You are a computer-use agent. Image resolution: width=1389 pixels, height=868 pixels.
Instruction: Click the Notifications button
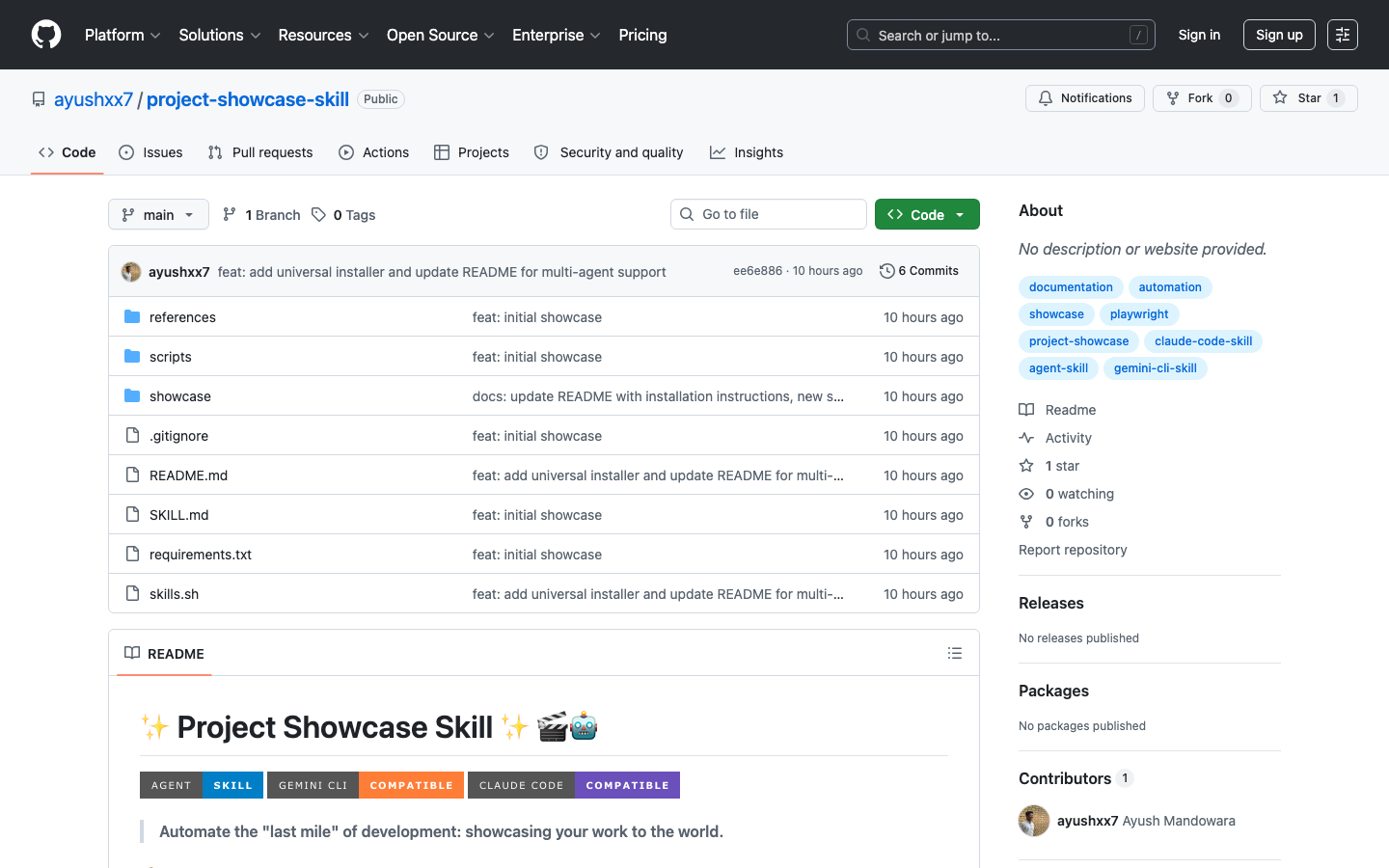[x=1085, y=98]
